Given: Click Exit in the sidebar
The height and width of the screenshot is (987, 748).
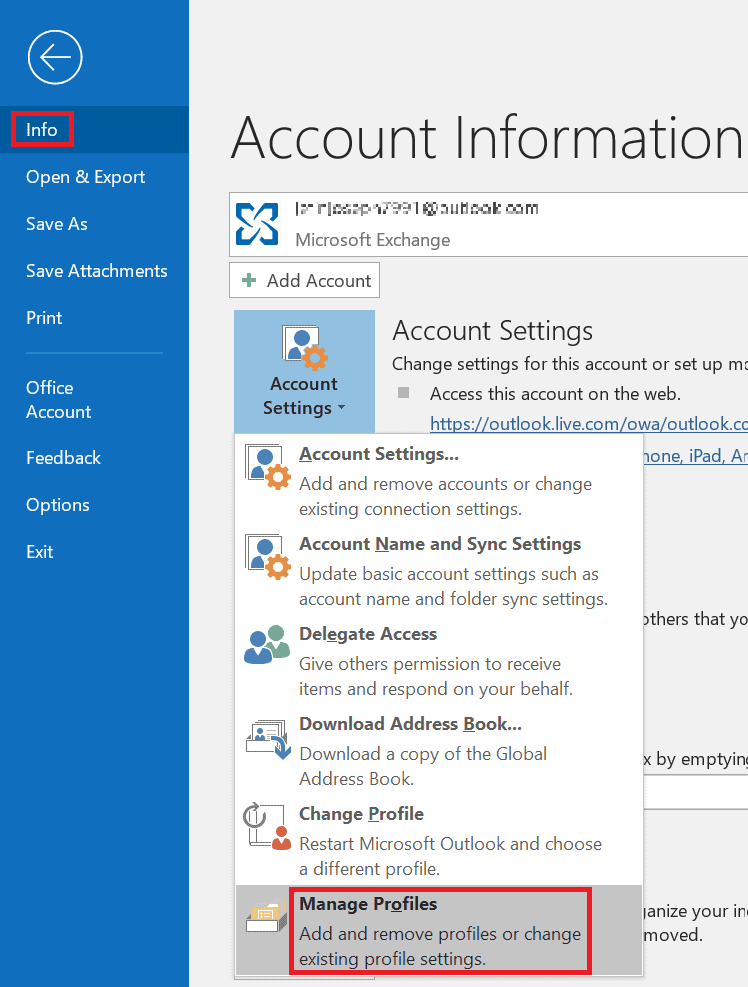Looking at the screenshot, I should pos(40,552).
